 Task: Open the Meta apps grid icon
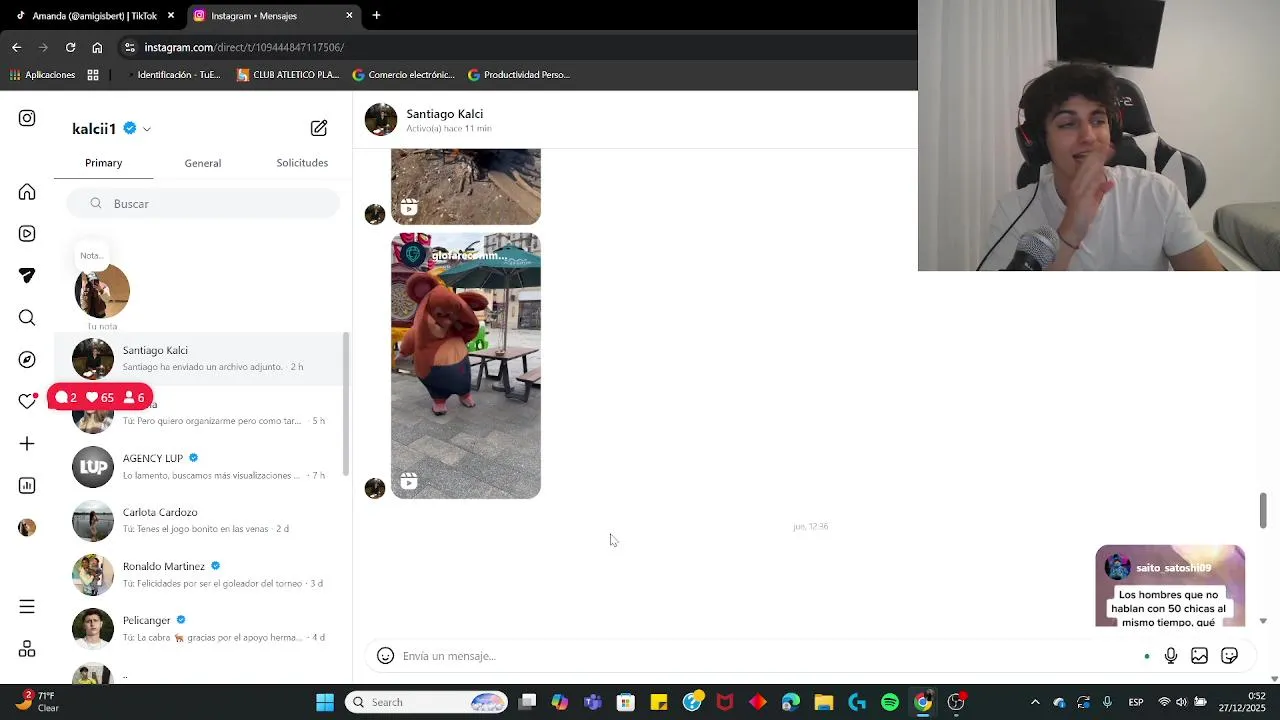tap(27, 649)
